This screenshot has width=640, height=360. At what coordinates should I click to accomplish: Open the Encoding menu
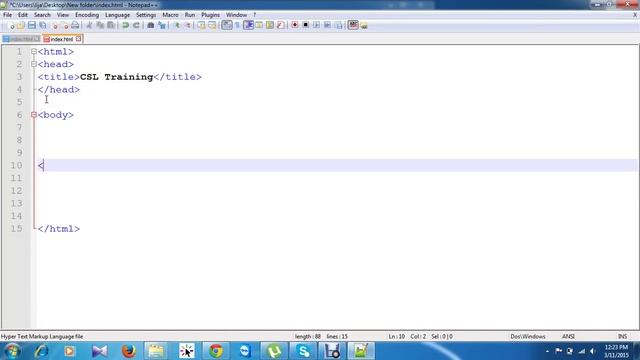[87, 15]
